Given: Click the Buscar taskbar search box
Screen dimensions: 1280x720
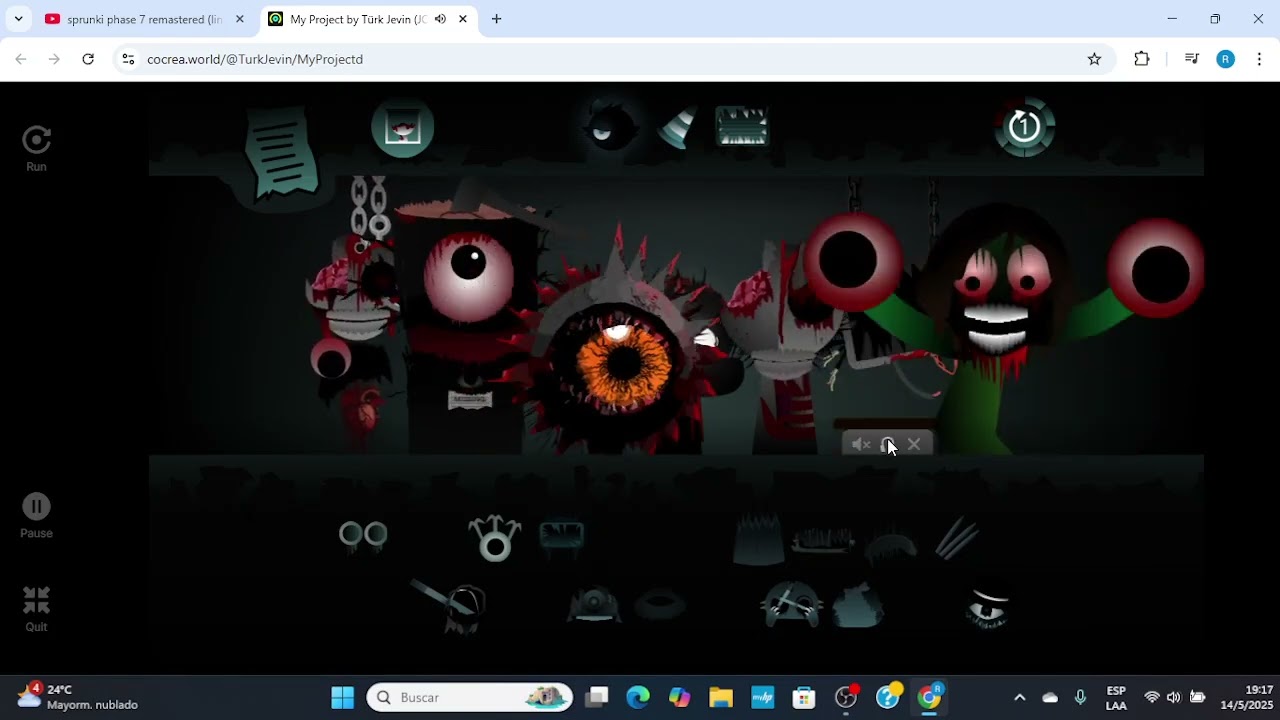Looking at the screenshot, I should [470, 697].
